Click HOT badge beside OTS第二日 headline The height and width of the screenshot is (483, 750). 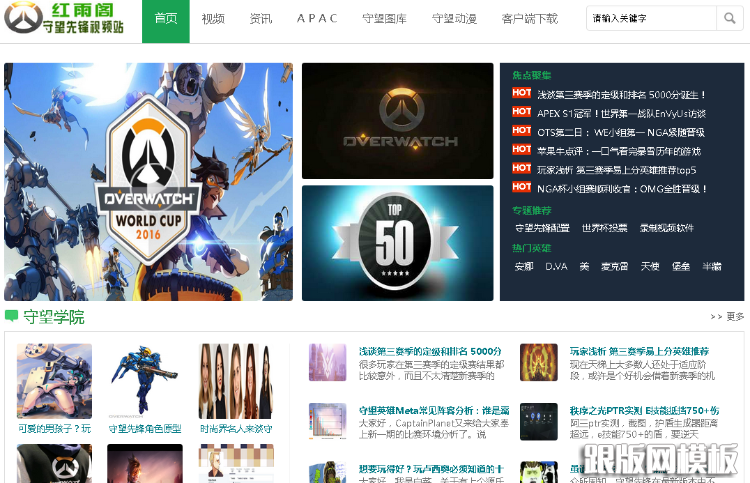[521, 131]
